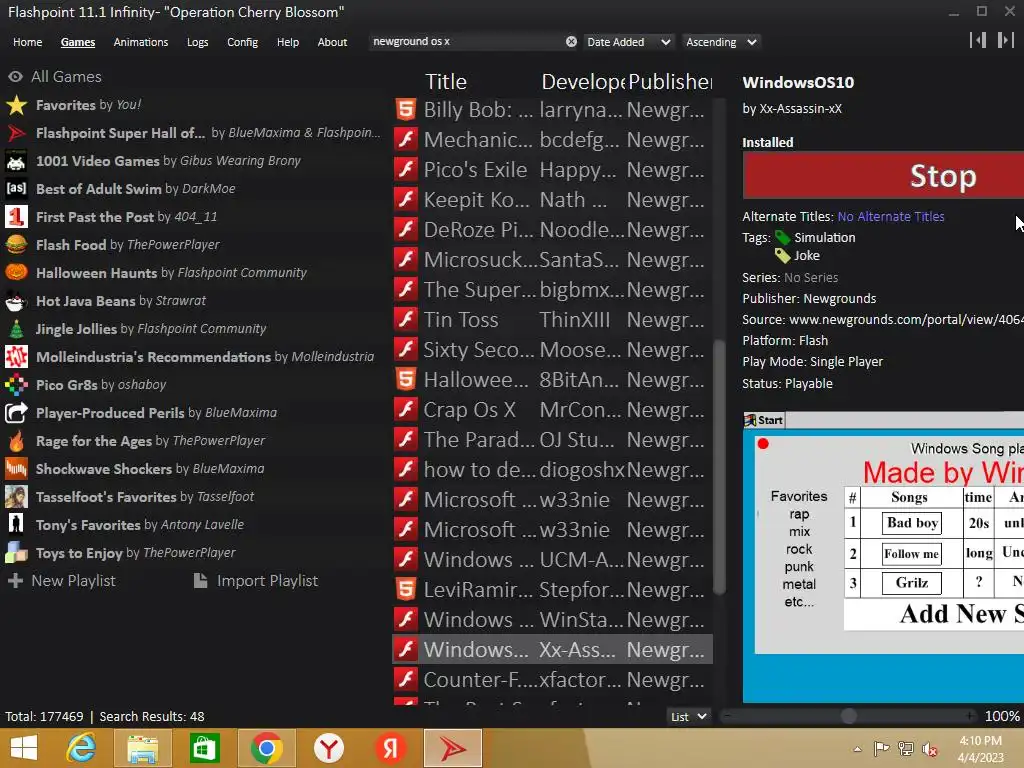Click the game list vertical scrollbar

pyautogui.click(x=719, y=467)
